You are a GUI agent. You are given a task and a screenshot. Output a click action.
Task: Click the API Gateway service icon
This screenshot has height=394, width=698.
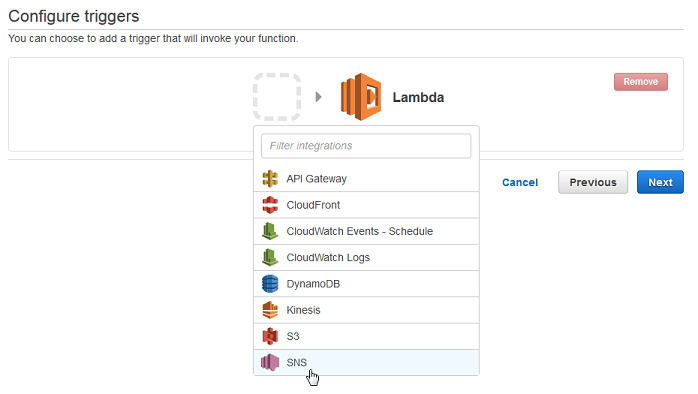[270, 179]
